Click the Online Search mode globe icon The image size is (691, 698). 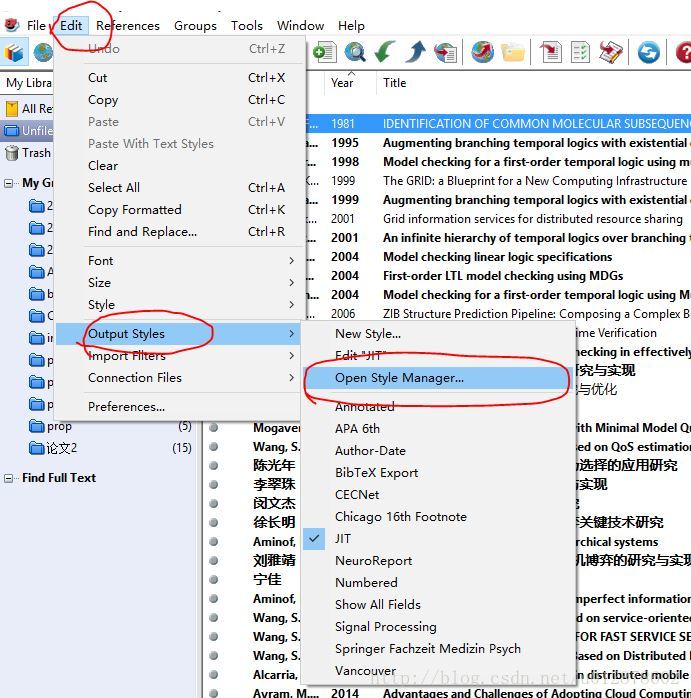pos(43,53)
